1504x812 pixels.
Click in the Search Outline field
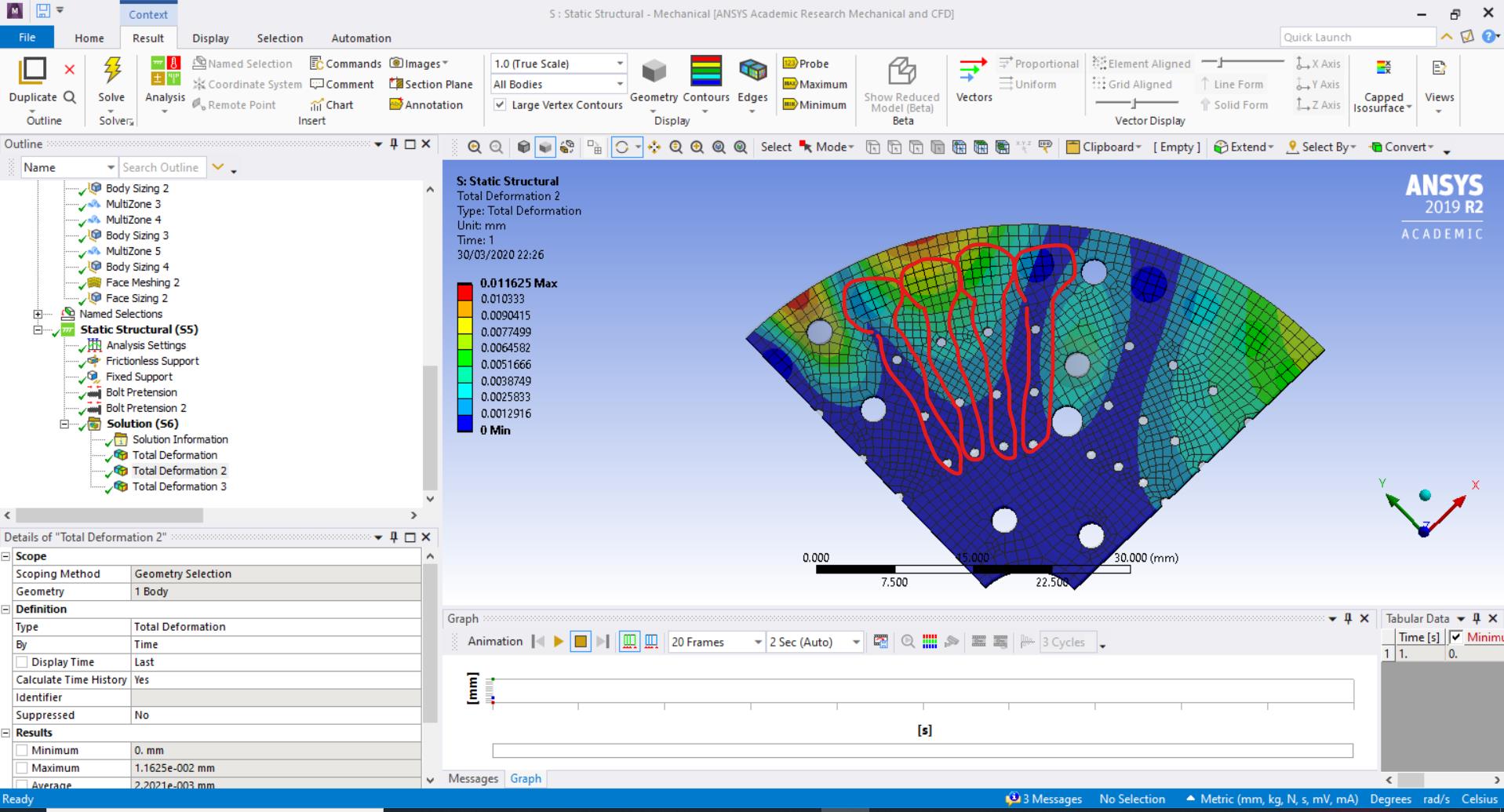coord(162,167)
